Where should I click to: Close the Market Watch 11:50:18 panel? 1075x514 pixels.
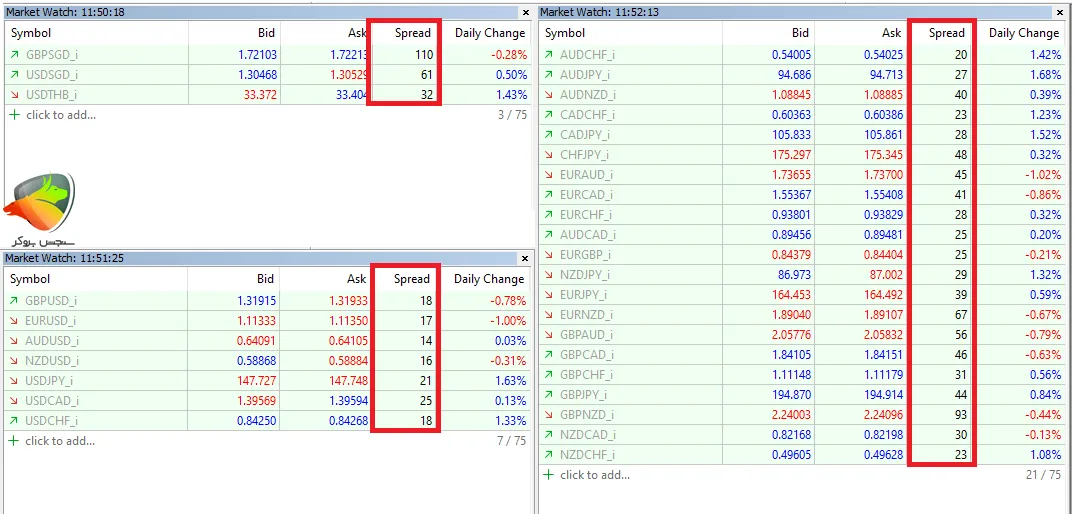pos(526,12)
